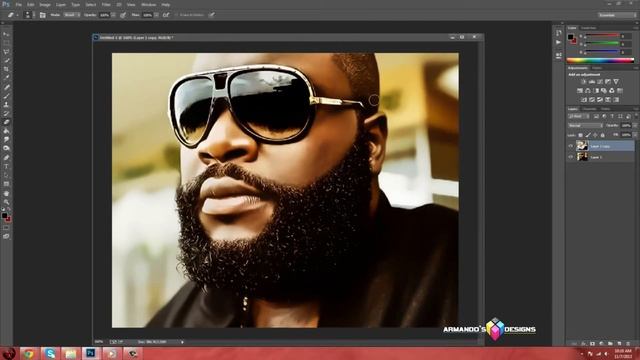Select the Healing Brush tool

(x=6, y=87)
